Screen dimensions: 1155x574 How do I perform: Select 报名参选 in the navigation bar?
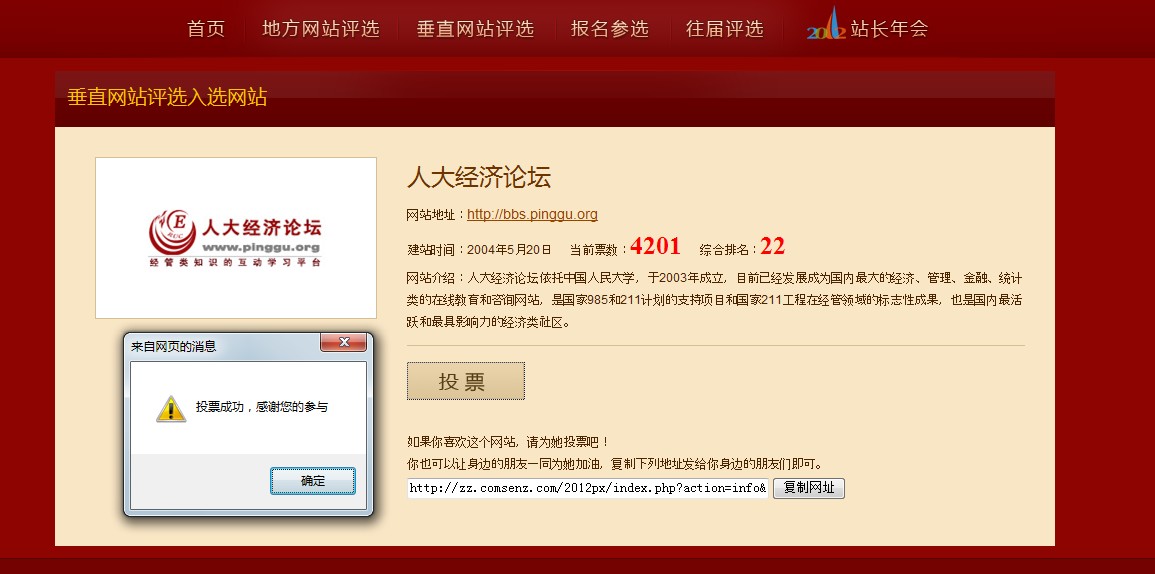(609, 29)
